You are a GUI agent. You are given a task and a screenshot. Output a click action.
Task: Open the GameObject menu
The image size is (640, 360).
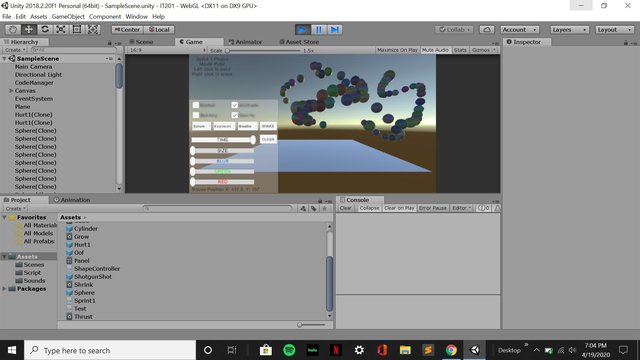[x=68, y=17]
